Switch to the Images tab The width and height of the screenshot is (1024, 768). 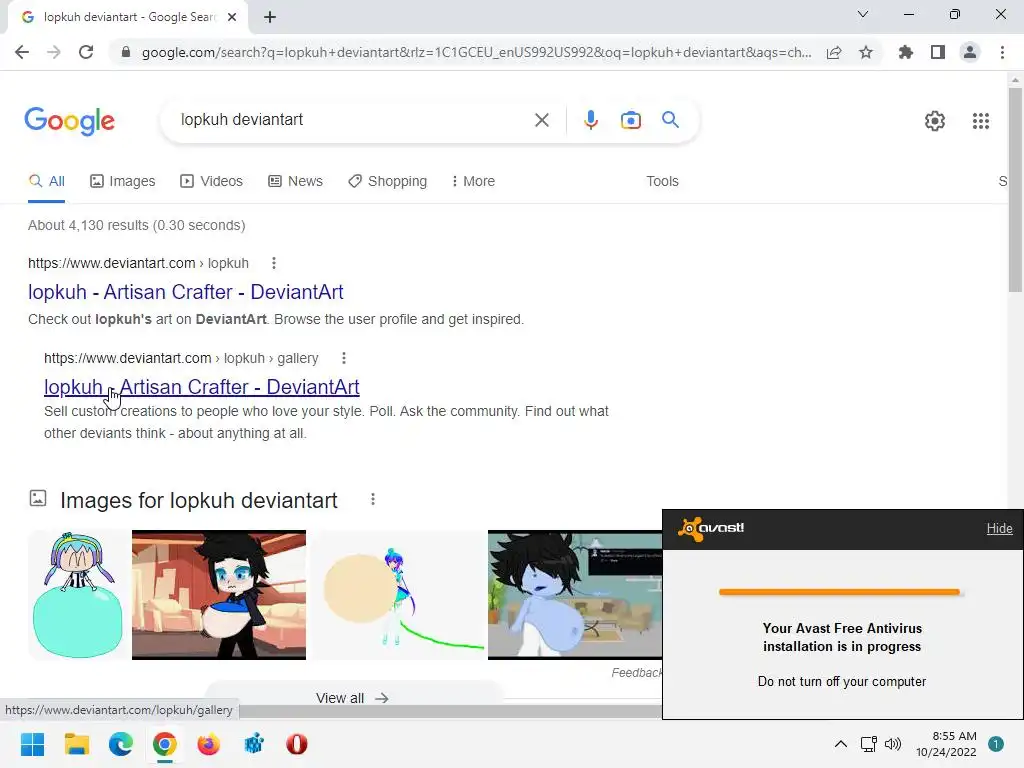[123, 181]
